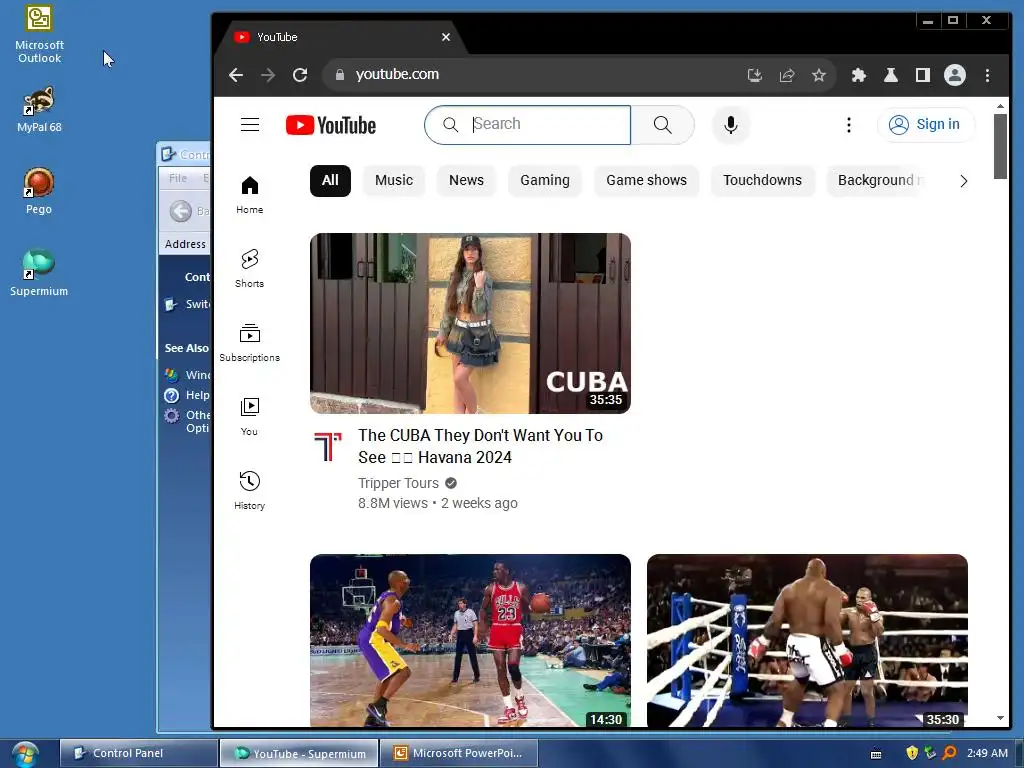This screenshot has width=1024, height=768.
Task: Click the File menu in Control Panel
Action: [x=178, y=178]
